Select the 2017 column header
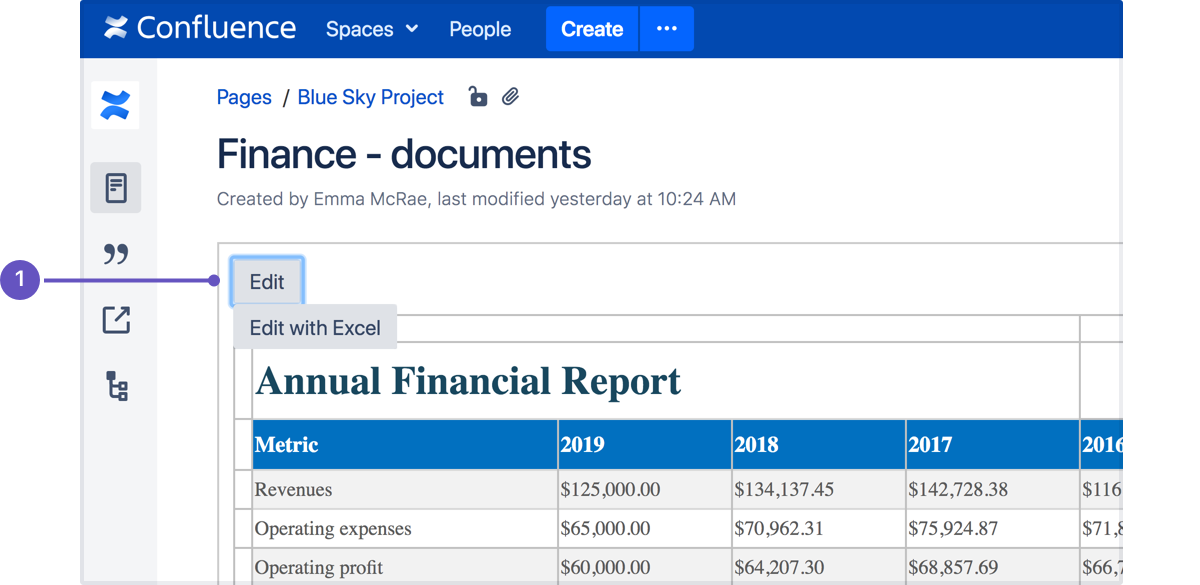The image size is (1200, 585). pos(993,445)
